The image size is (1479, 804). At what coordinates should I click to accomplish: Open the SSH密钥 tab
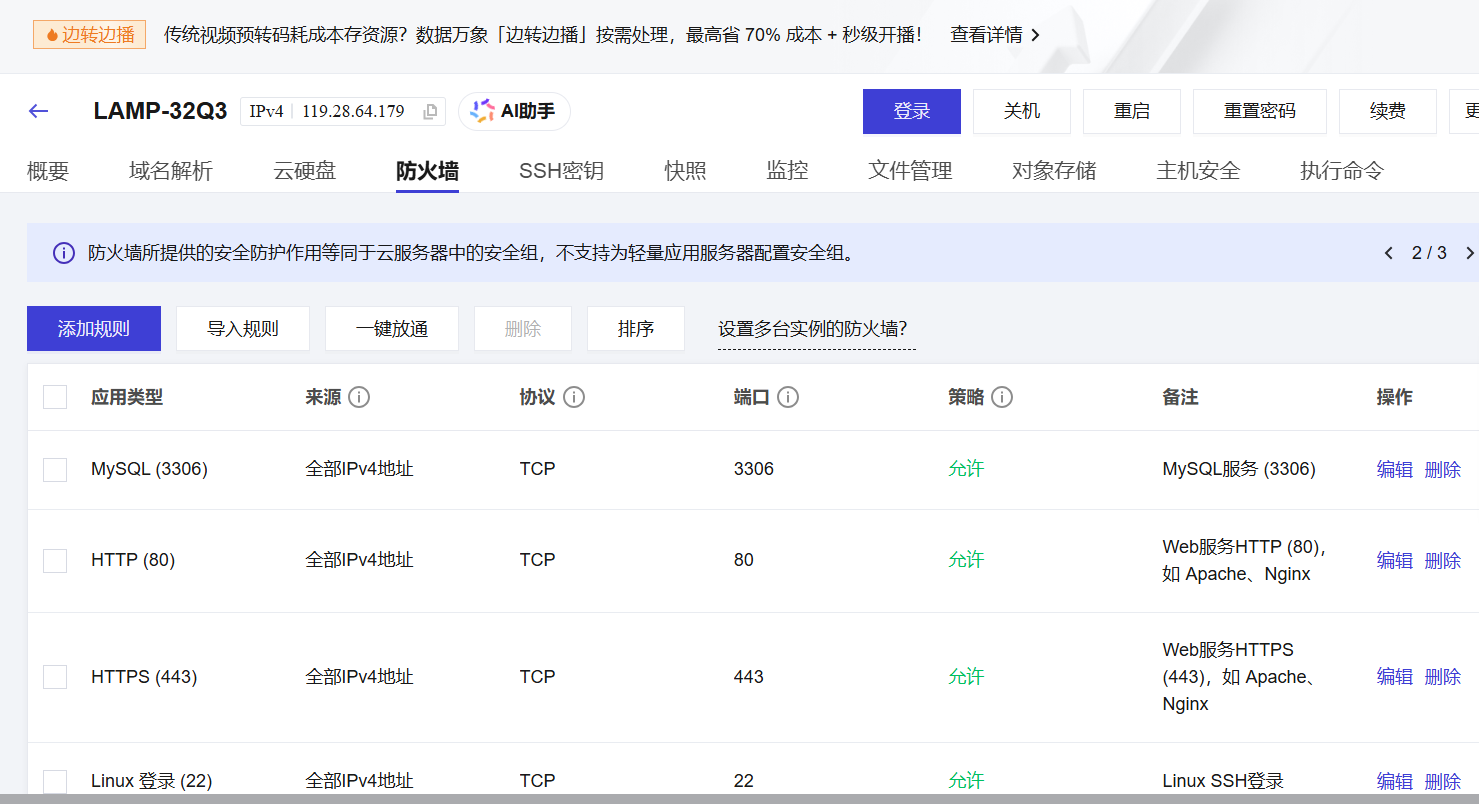[x=561, y=171]
